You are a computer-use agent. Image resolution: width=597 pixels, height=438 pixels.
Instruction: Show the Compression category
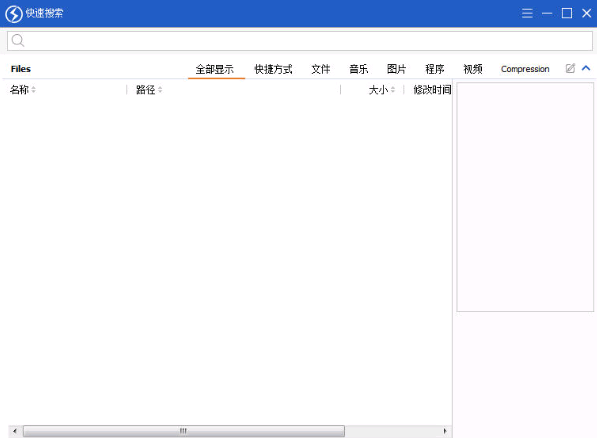tap(525, 69)
